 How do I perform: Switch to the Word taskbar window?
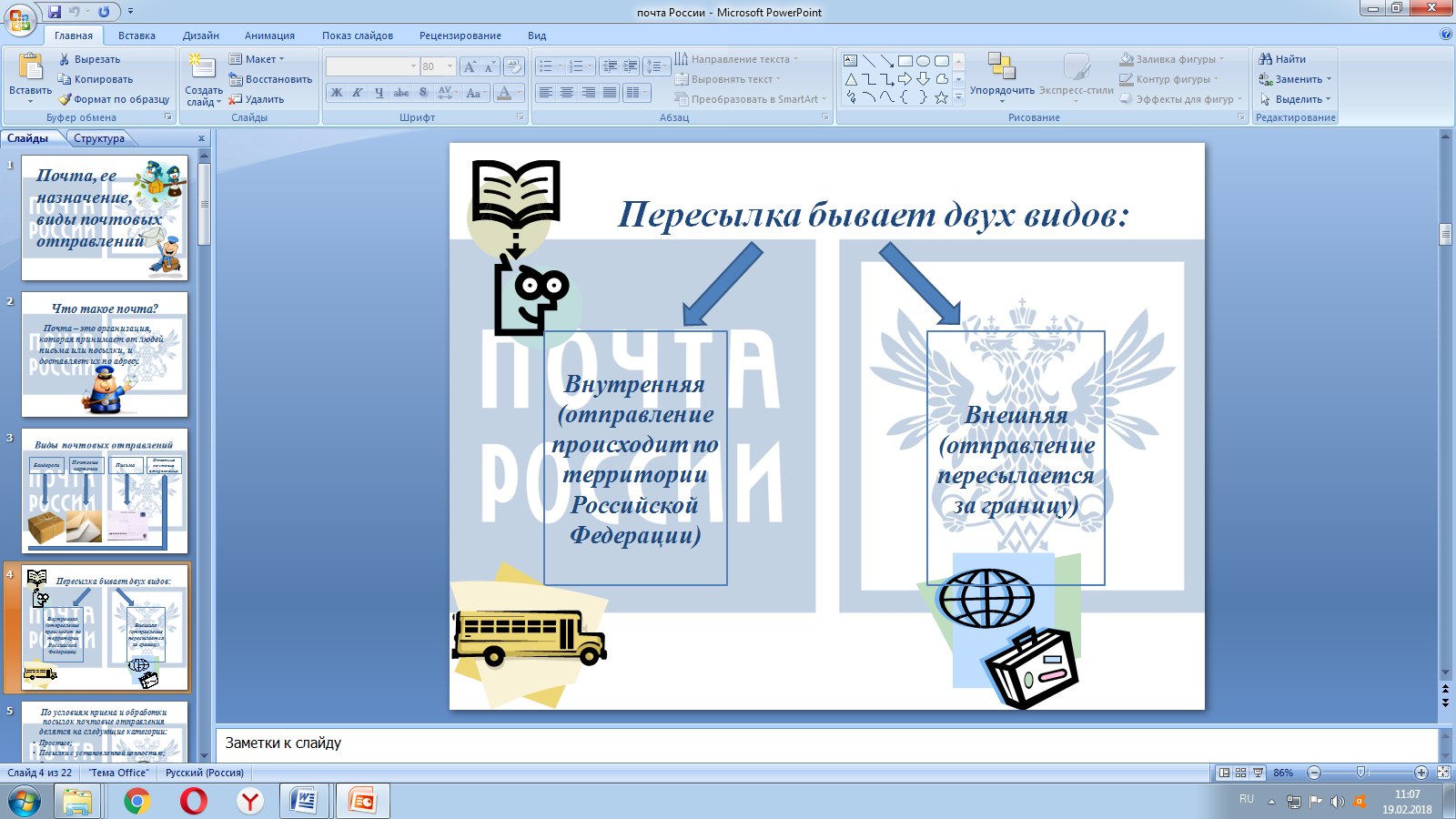[306, 801]
